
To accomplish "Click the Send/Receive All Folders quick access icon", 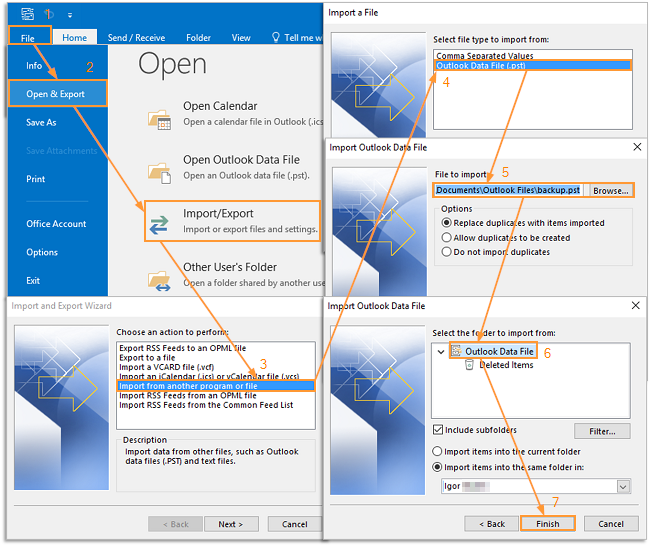I will [28, 14].
